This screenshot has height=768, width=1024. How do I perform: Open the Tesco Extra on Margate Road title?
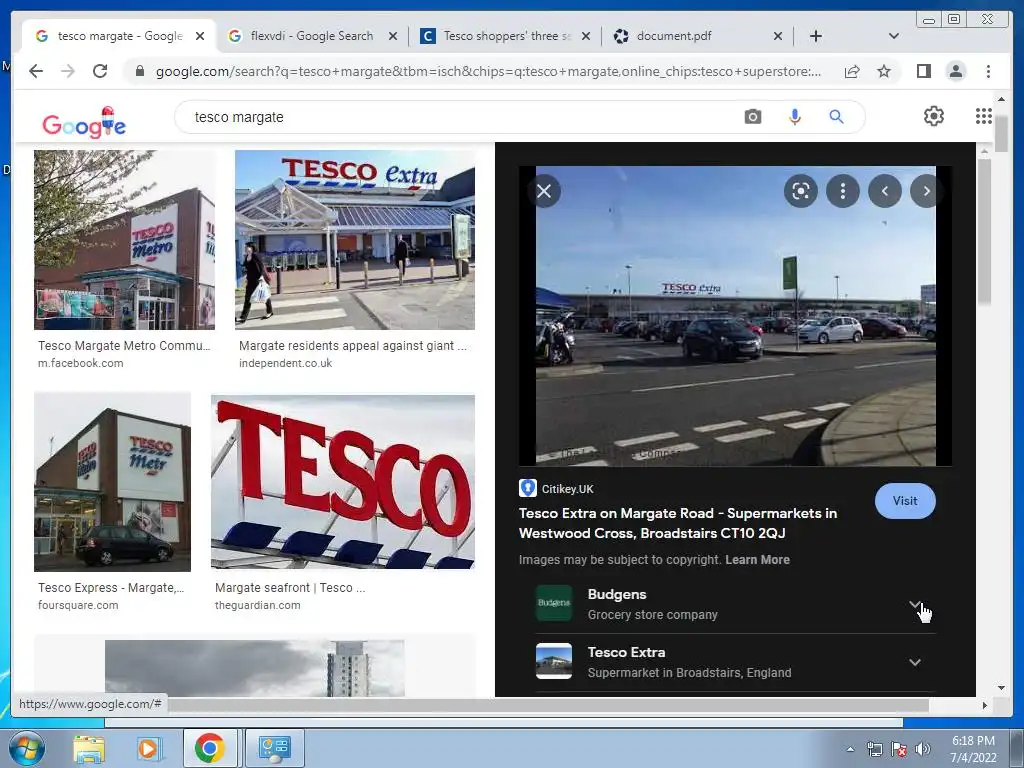(x=678, y=523)
